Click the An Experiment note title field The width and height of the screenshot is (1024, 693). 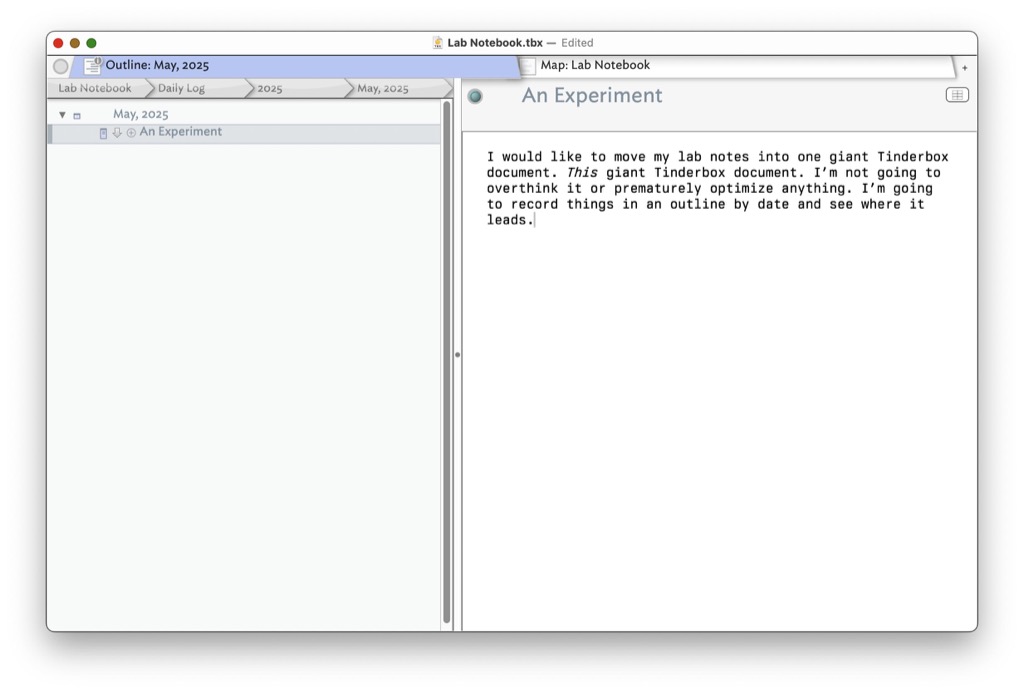(x=592, y=95)
